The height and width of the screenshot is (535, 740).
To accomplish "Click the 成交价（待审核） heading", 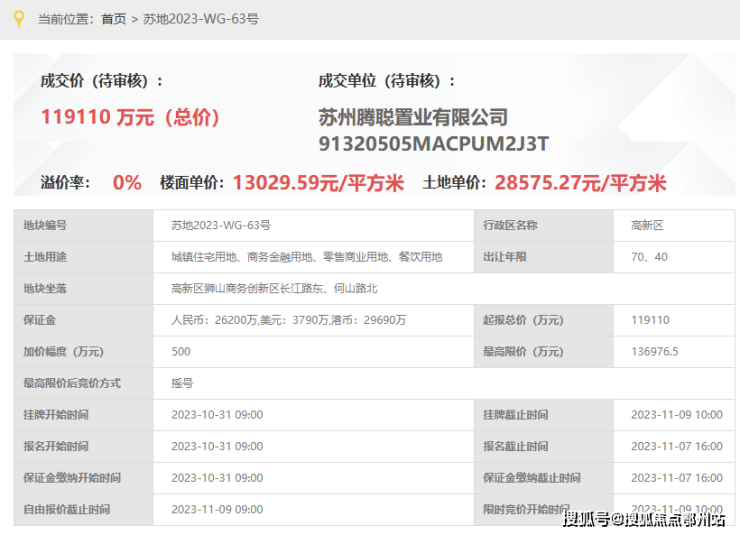I will tap(101, 81).
